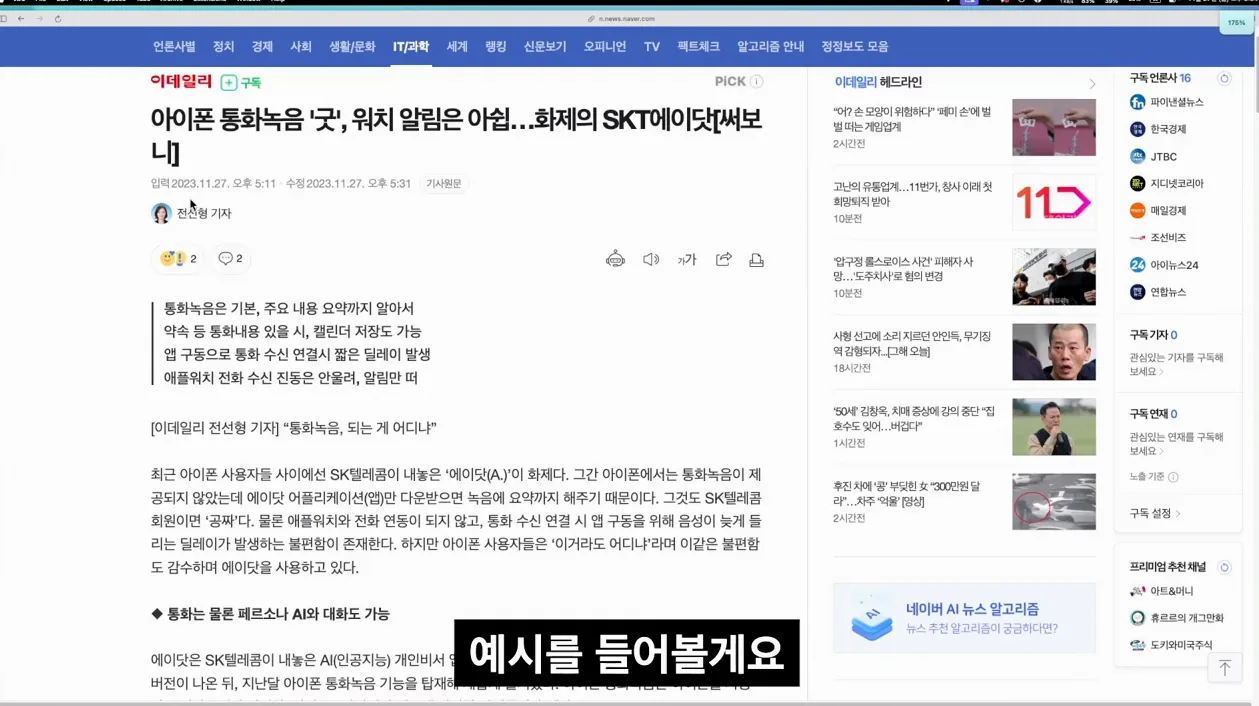The width and height of the screenshot is (1259, 706).
Task: Open PiCK info icon
Action: click(x=757, y=82)
